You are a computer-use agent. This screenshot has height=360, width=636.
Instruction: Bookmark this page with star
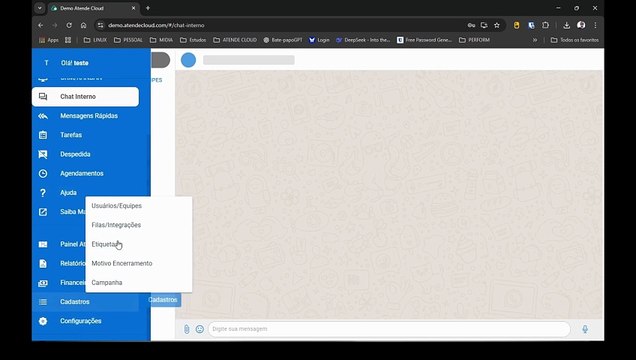point(496,25)
